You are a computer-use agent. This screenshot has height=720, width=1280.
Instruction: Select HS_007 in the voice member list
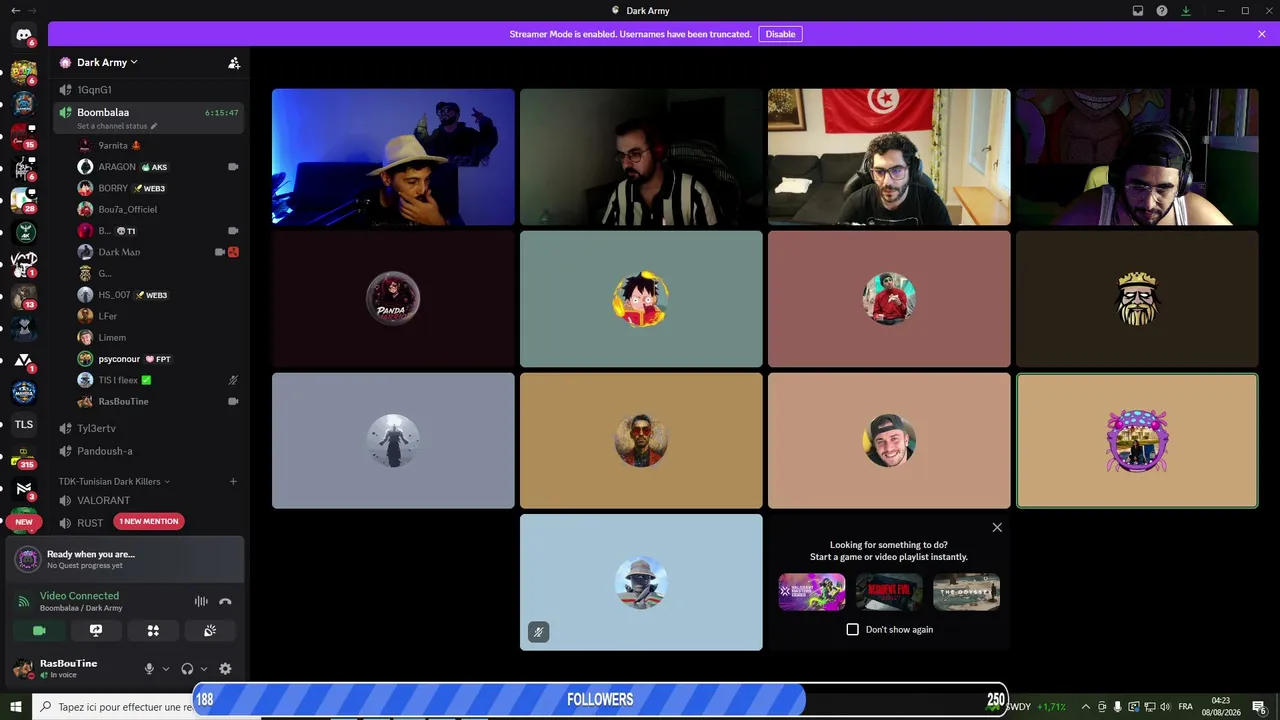[159, 295]
